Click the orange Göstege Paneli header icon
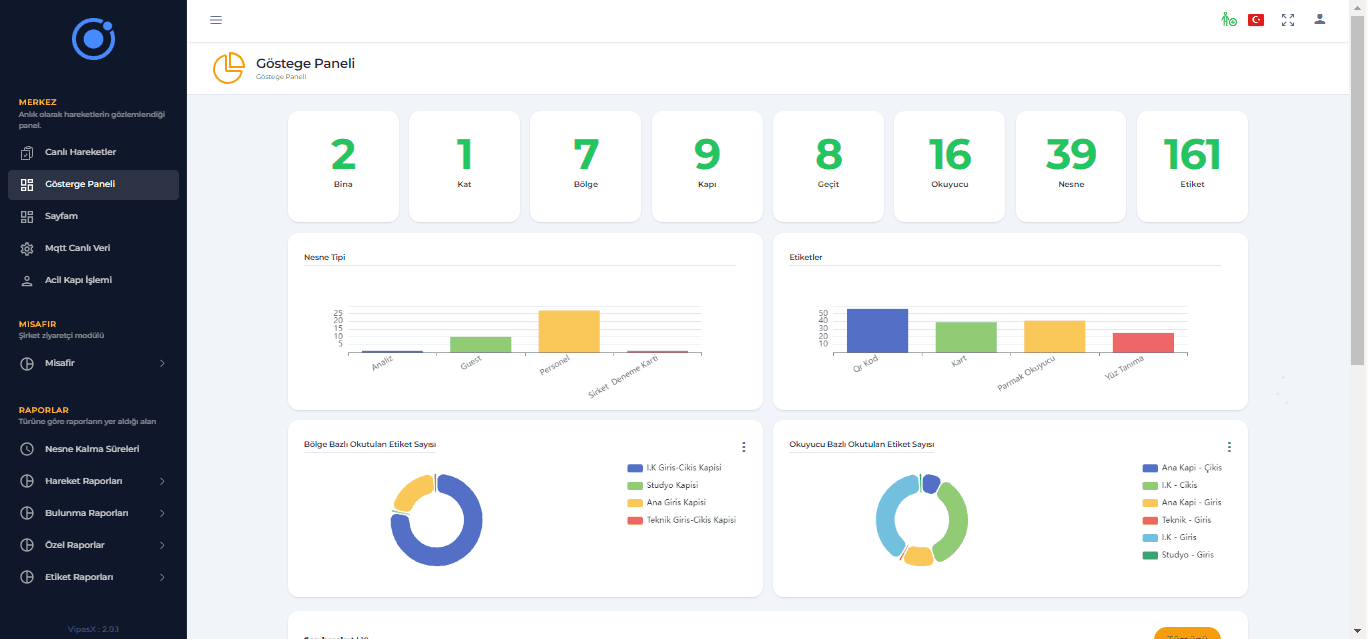The width and height of the screenshot is (1368, 639). [x=228, y=67]
